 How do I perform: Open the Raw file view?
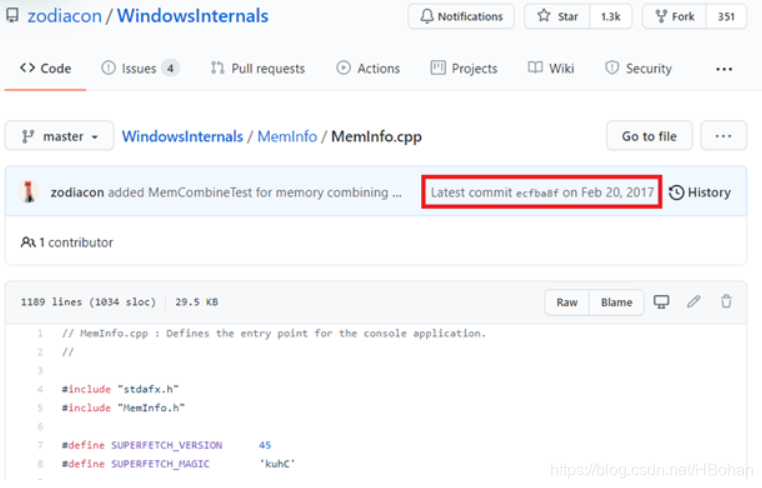click(x=567, y=302)
